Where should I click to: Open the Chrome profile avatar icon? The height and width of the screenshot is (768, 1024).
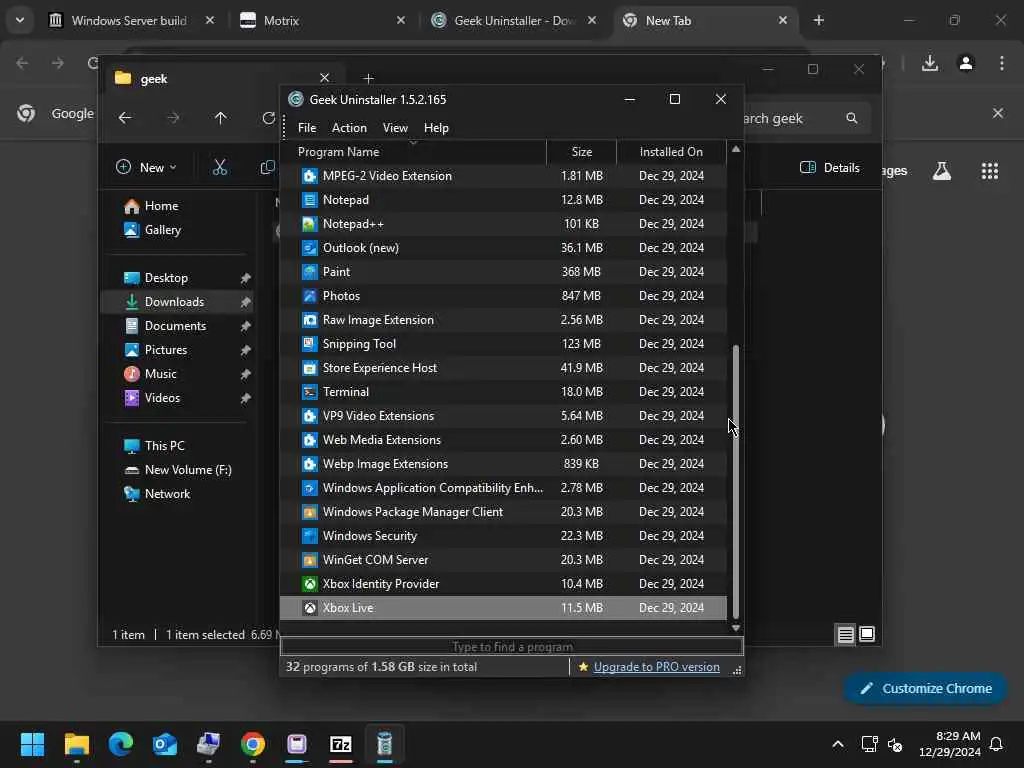pos(966,63)
